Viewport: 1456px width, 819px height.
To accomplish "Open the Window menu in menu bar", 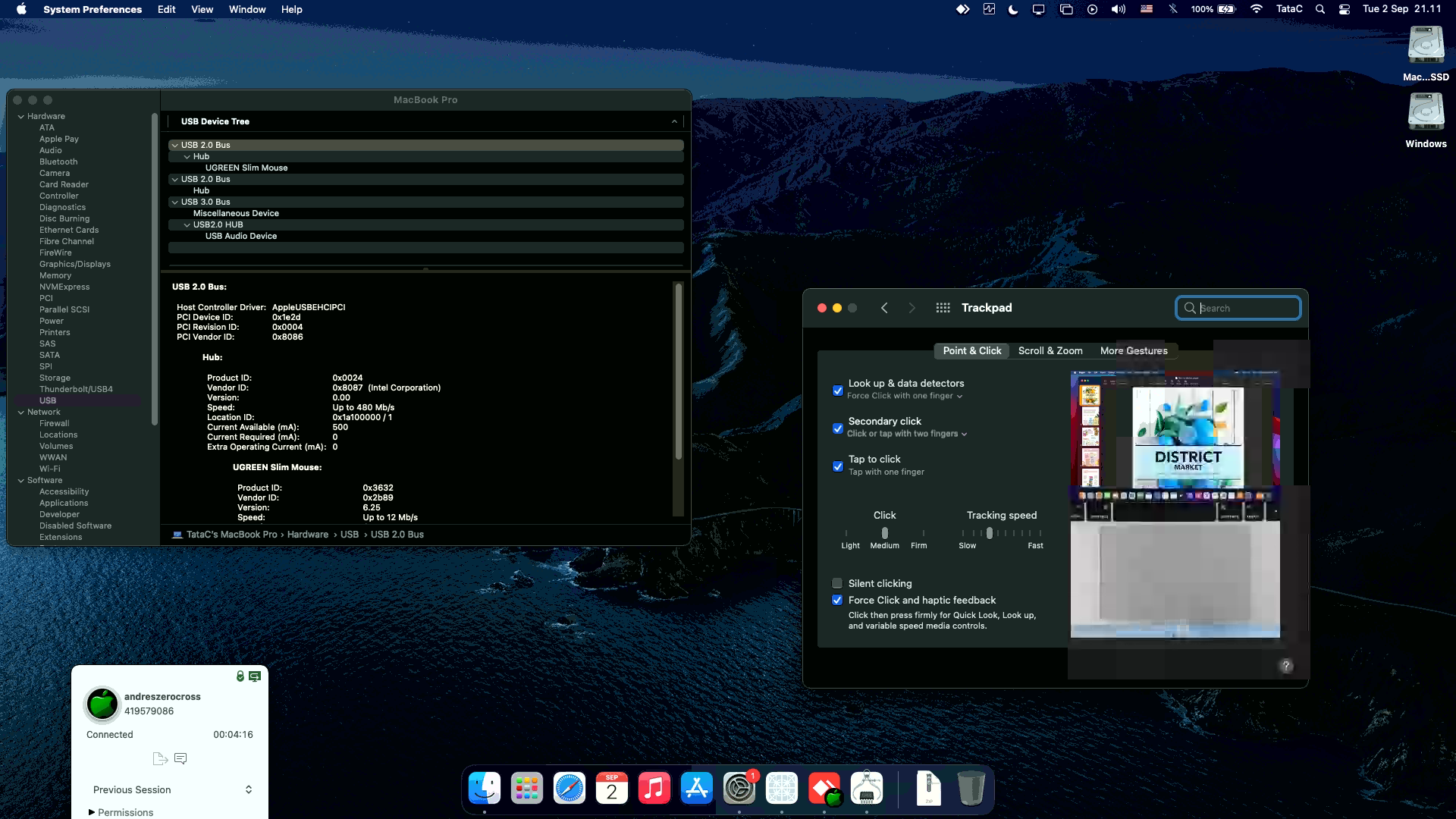I will (247, 9).
